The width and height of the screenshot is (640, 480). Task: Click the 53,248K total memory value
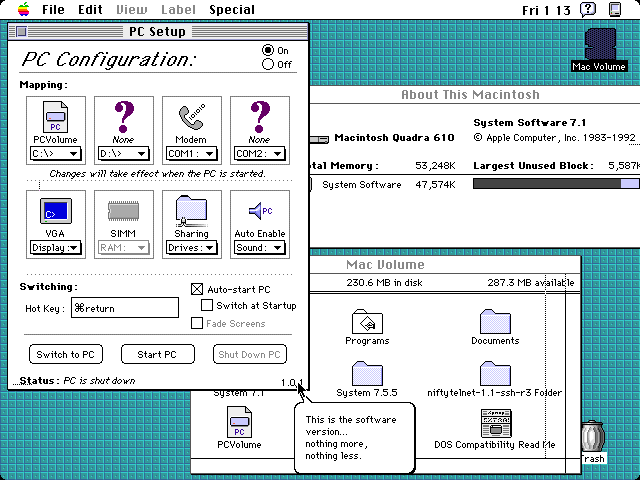pyautogui.click(x=435, y=166)
